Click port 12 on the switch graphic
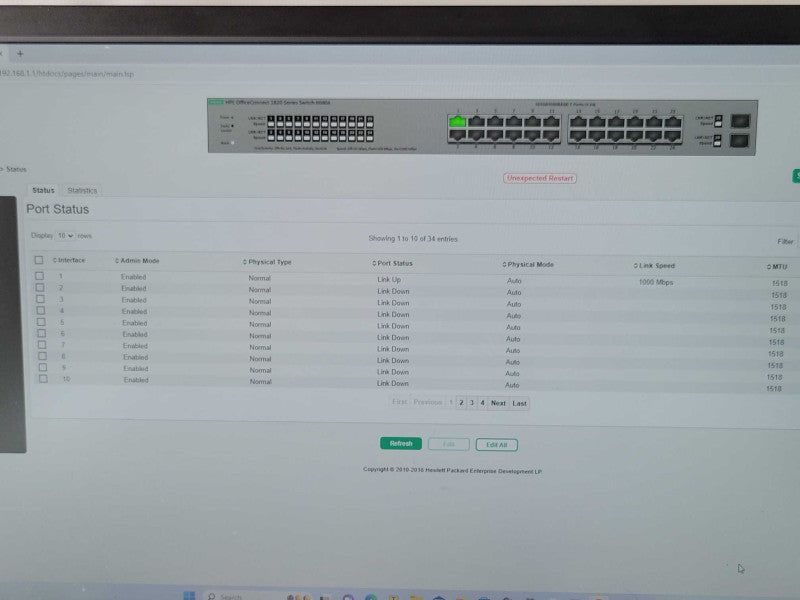The image size is (800, 600). (551, 136)
